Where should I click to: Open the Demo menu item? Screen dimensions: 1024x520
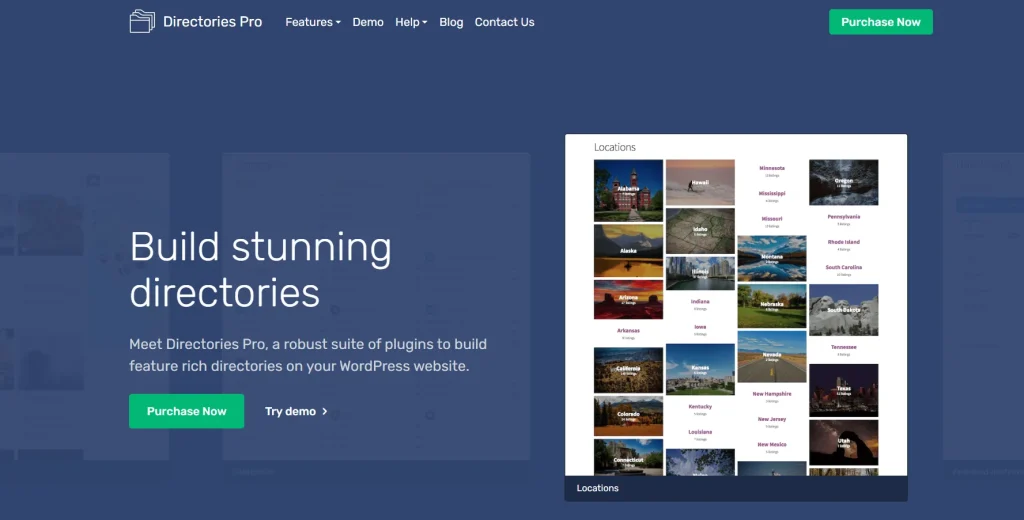click(368, 22)
